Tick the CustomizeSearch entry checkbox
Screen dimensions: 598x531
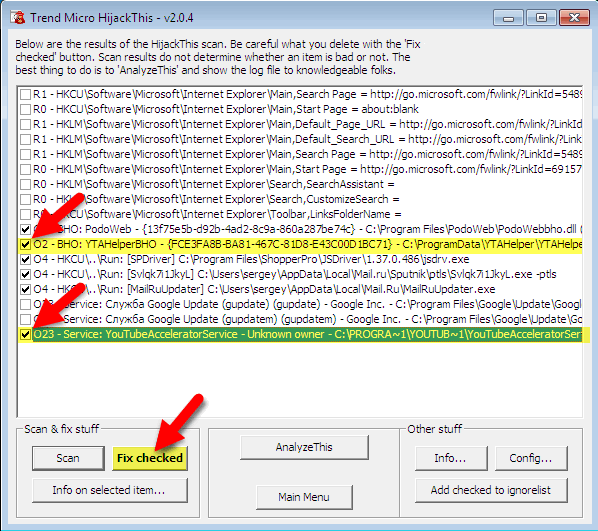tap(25, 199)
